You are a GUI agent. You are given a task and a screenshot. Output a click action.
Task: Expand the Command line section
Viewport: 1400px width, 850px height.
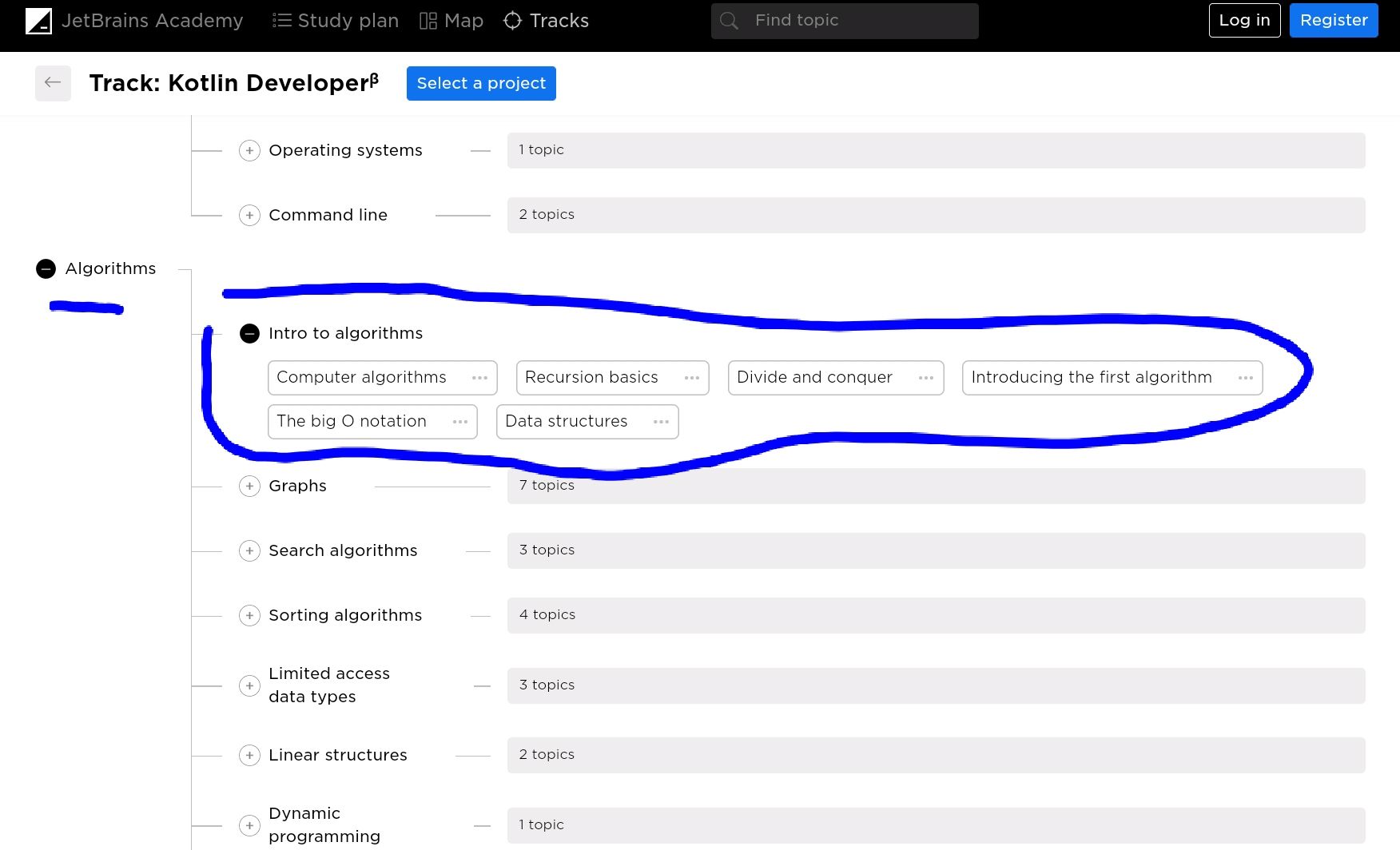(x=249, y=216)
